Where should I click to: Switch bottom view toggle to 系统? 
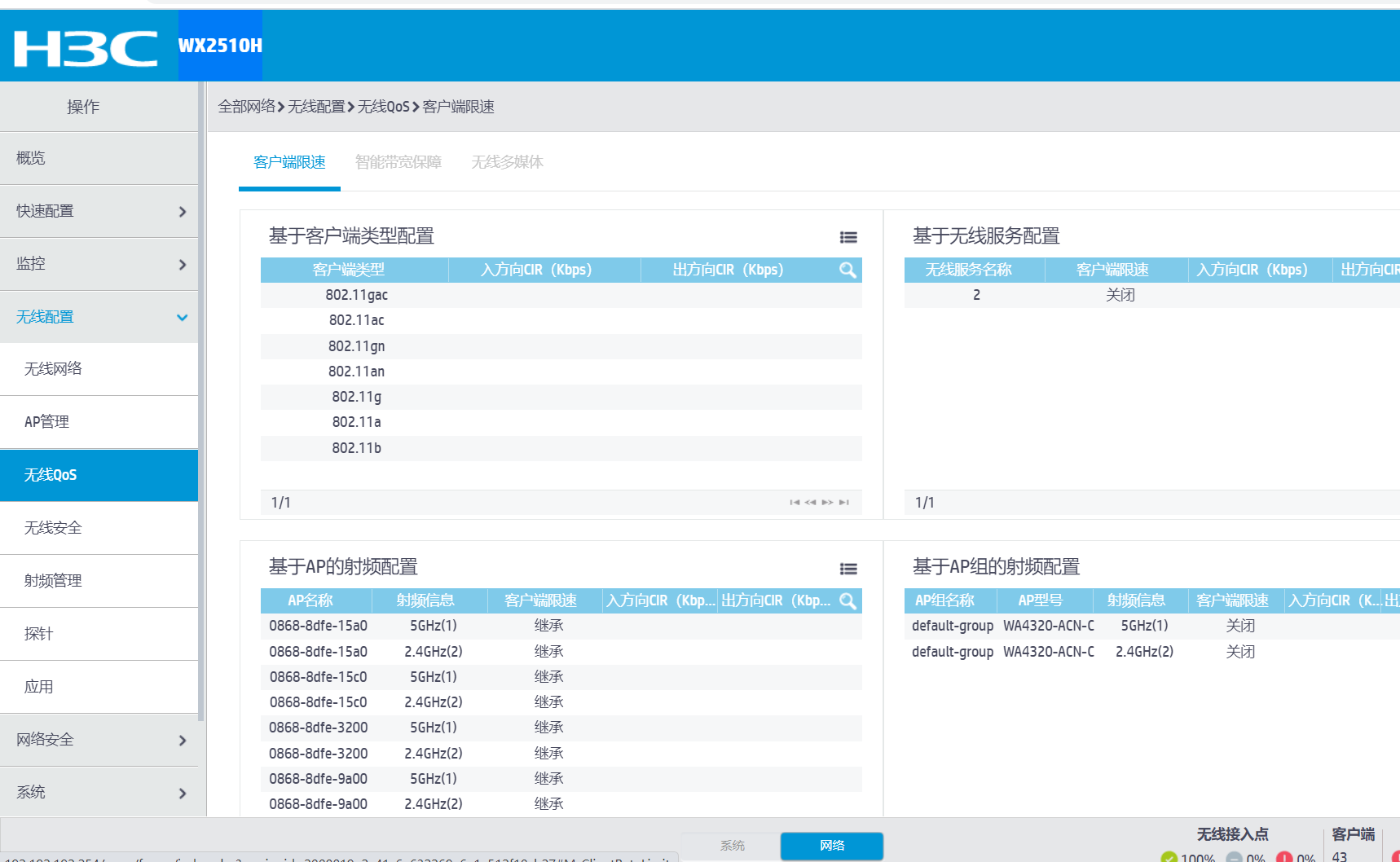732,846
